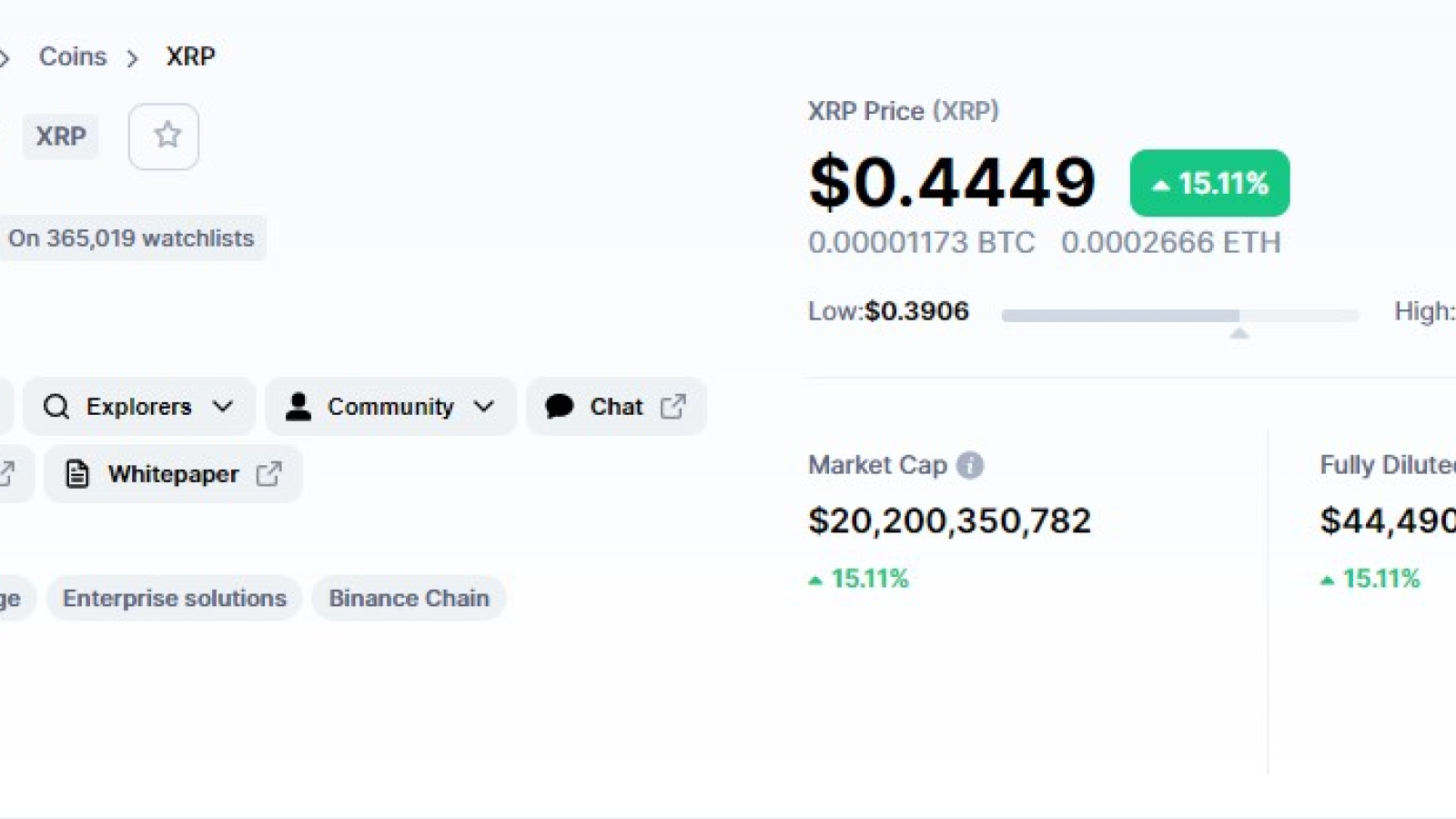Click the slider marker triangle under the price range bar
Screen dimensions: 1456x819
[x=1239, y=333]
